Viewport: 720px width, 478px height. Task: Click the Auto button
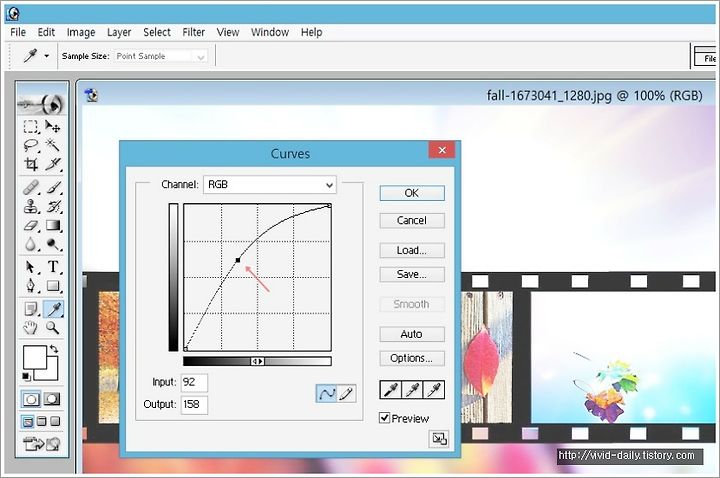tap(412, 334)
